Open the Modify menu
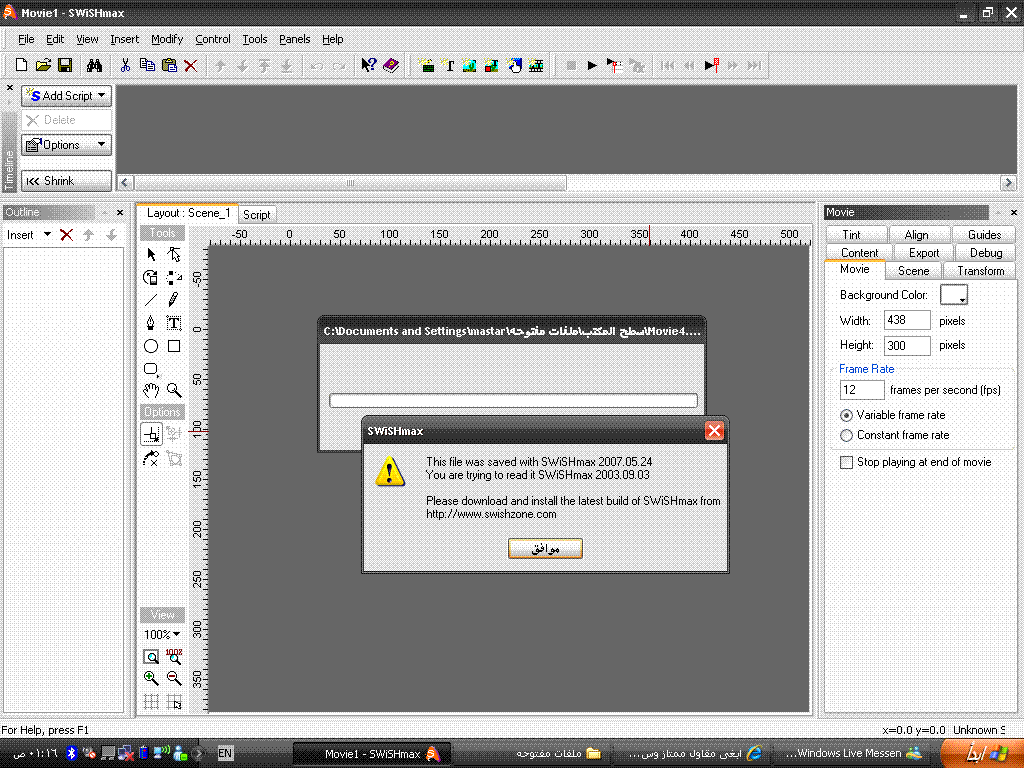1024x768 pixels. coord(167,39)
